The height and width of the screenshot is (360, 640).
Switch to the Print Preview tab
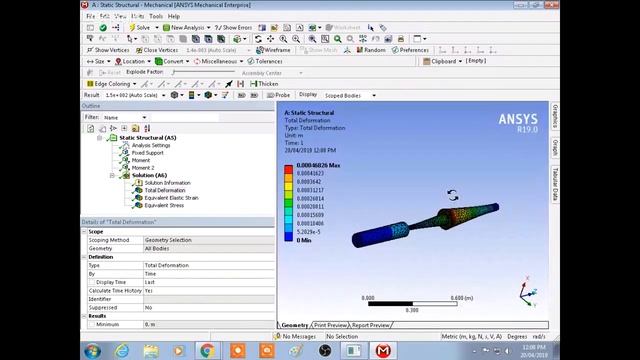(x=330, y=325)
